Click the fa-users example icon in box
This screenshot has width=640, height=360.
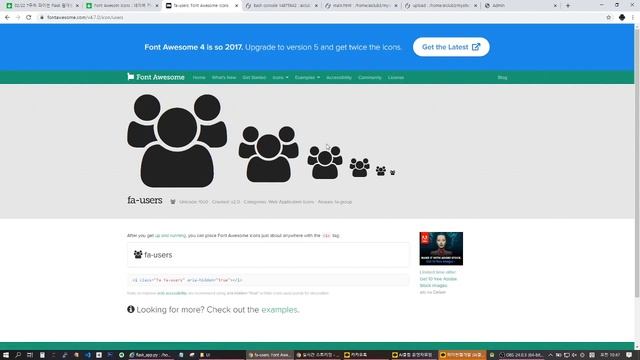(138, 254)
